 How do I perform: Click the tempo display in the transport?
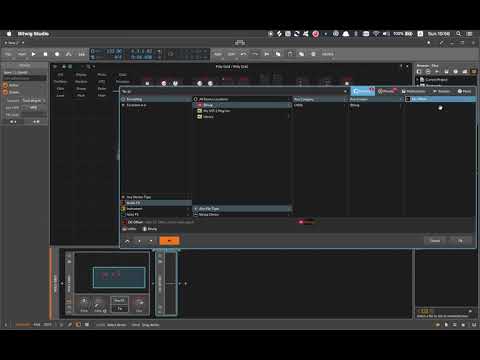tap(114, 51)
